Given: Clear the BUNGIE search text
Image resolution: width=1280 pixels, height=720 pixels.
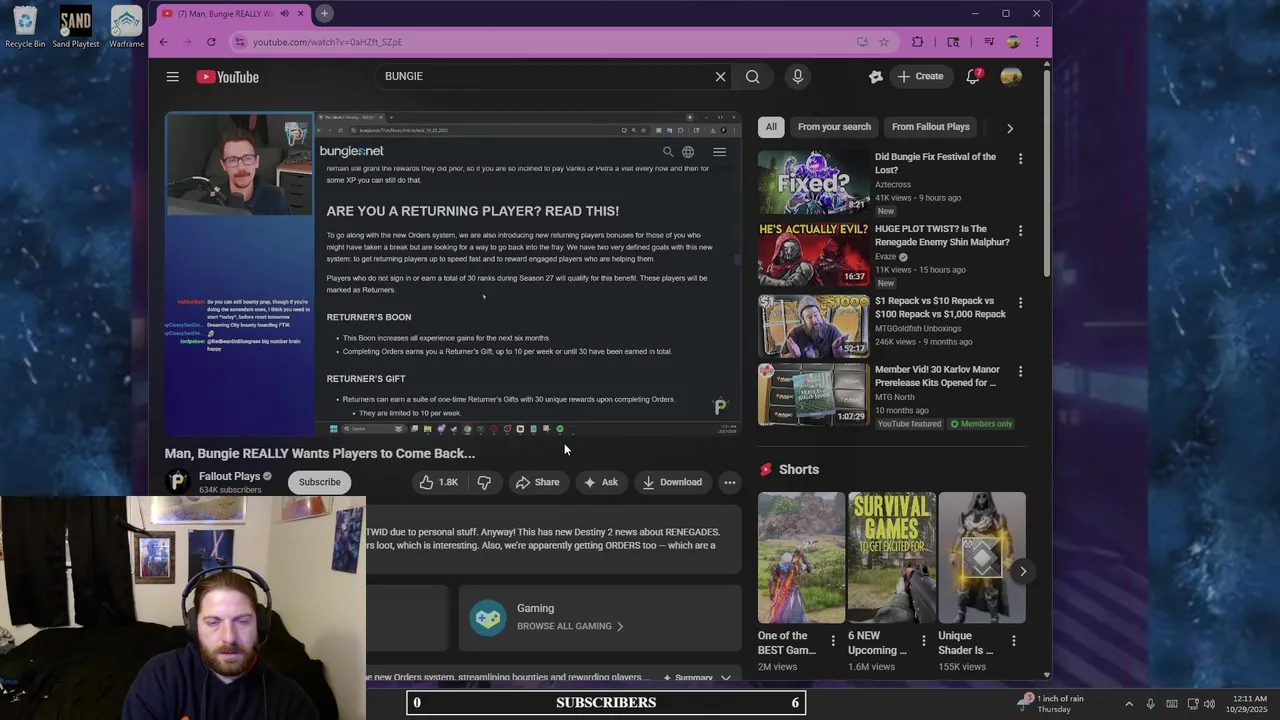Looking at the screenshot, I should pos(720,76).
